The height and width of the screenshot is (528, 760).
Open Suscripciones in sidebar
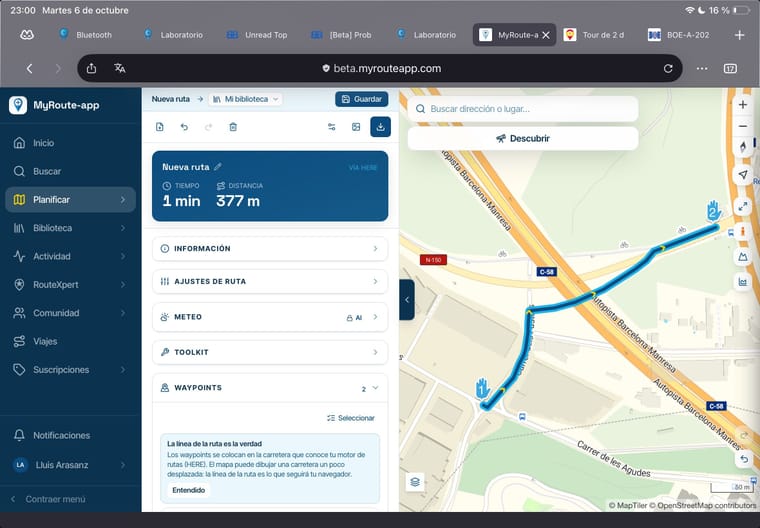coord(70,370)
